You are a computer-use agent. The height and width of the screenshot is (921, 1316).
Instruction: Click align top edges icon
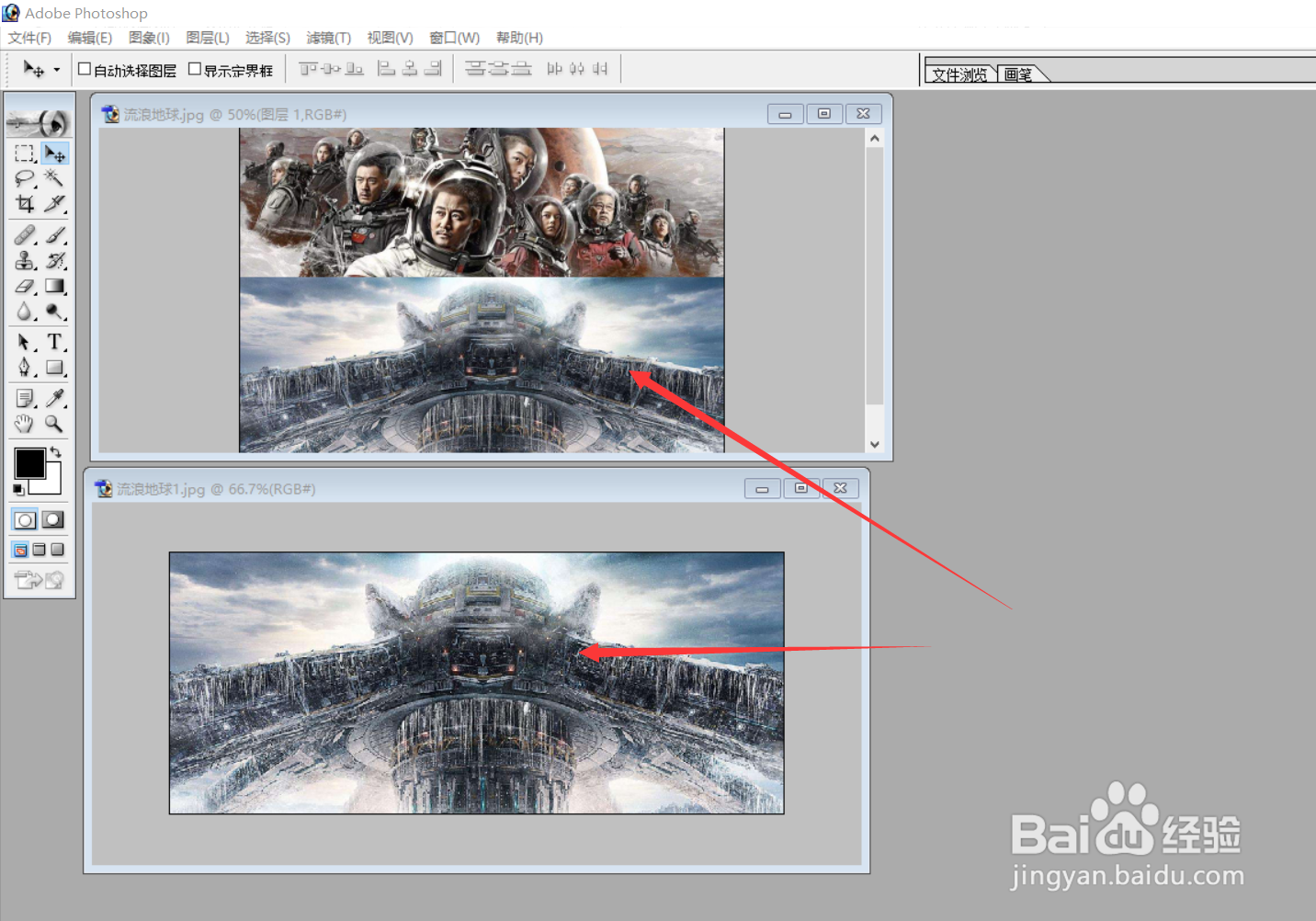click(308, 69)
